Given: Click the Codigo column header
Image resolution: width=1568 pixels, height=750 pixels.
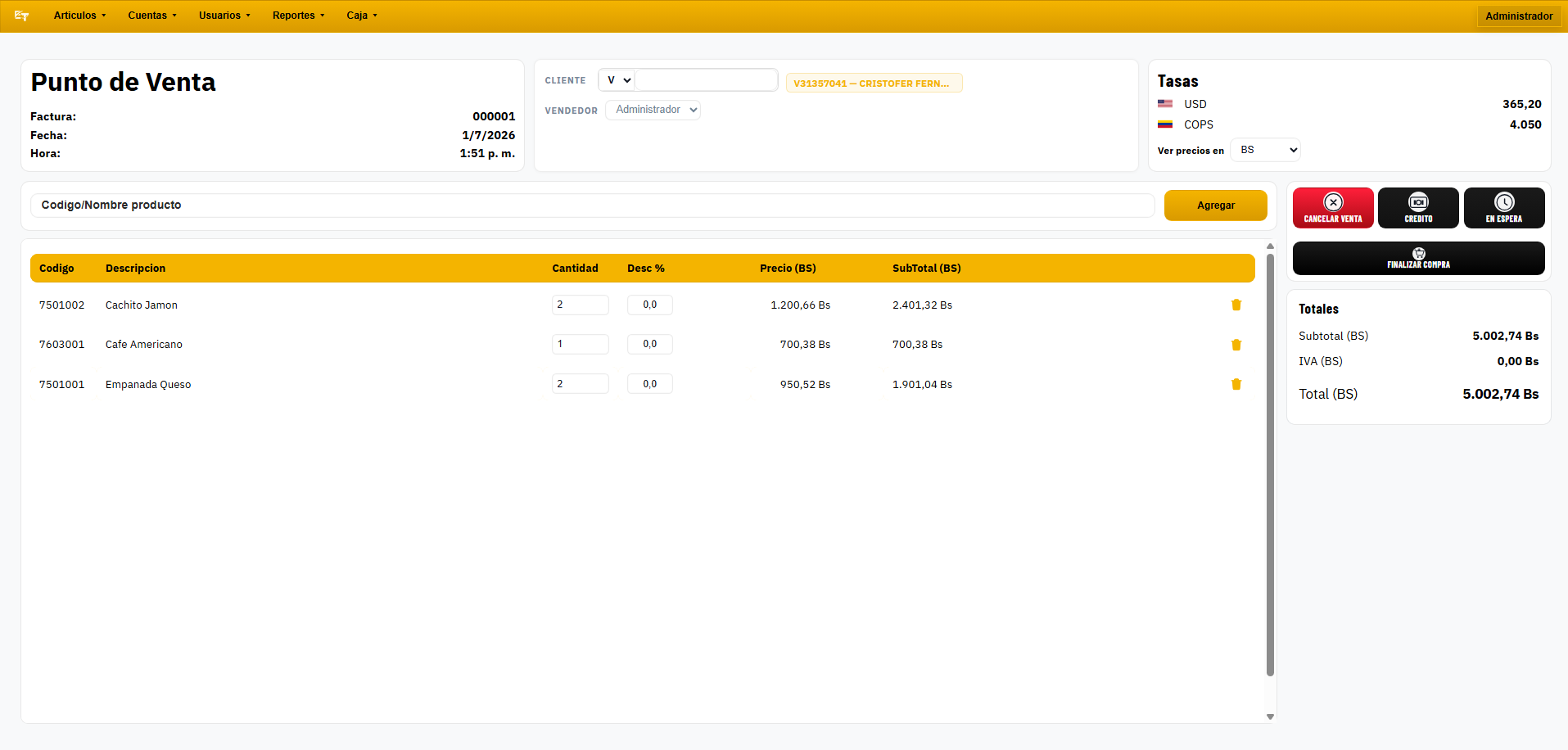Looking at the screenshot, I should pyautogui.click(x=56, y=269).
